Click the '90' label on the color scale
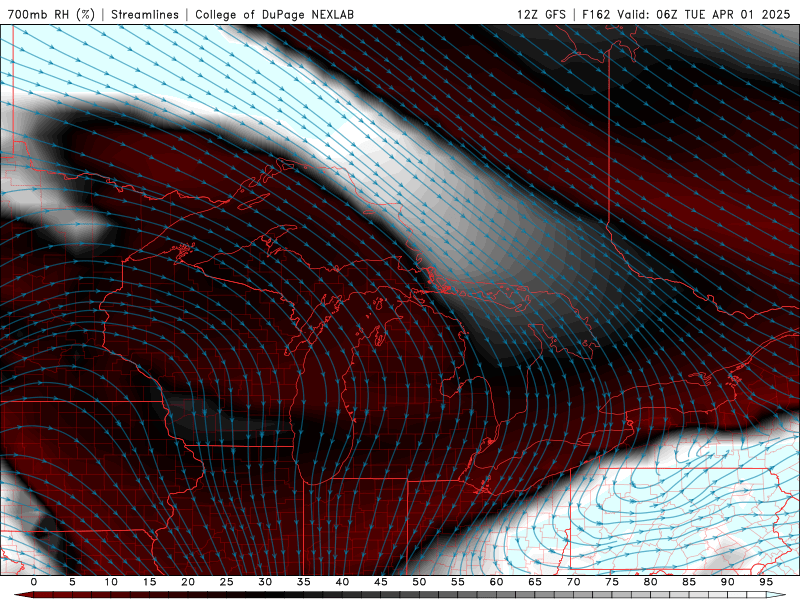 pos(727,582)
